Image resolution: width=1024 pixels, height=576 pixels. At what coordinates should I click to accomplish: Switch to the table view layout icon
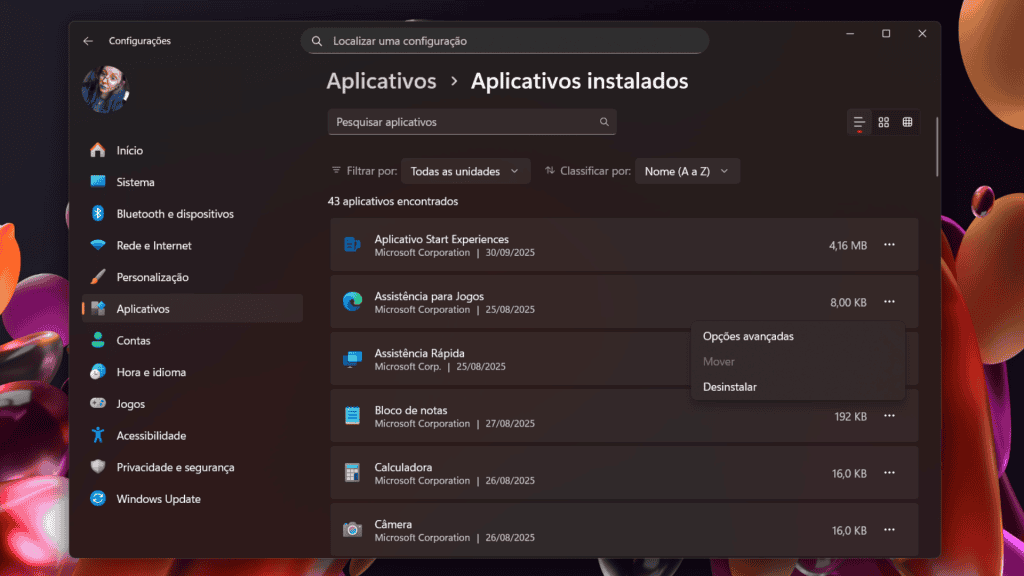point(908,122)
